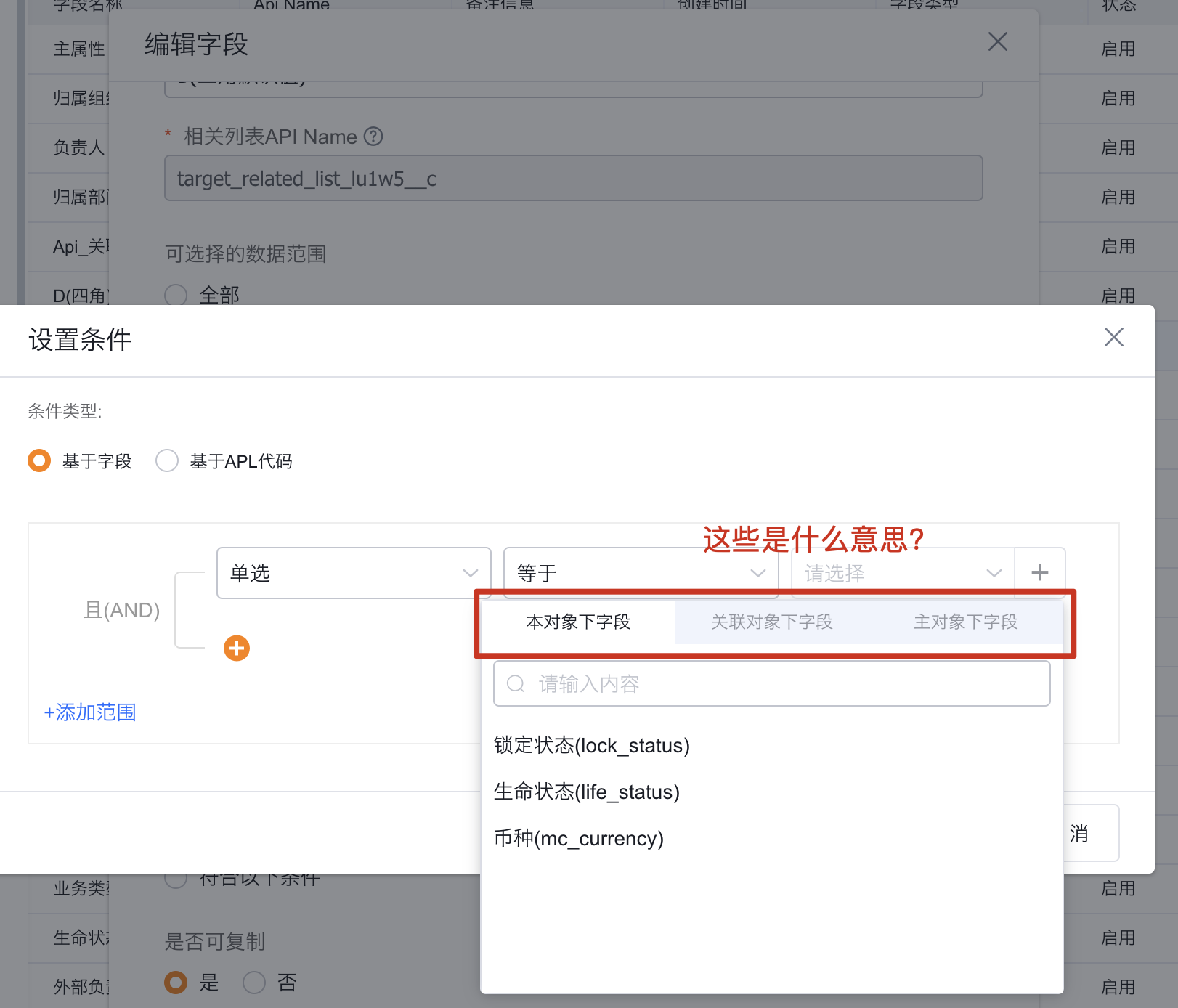This screenshot has height=1008, width=1178.
Task: Select the 全部 data range radio button
Action: pyautogui.click(x=176, y=295)
